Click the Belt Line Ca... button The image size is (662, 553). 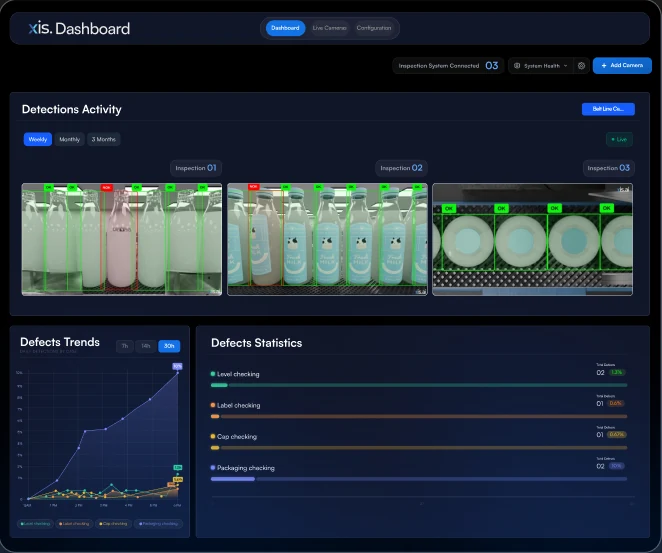608,109
